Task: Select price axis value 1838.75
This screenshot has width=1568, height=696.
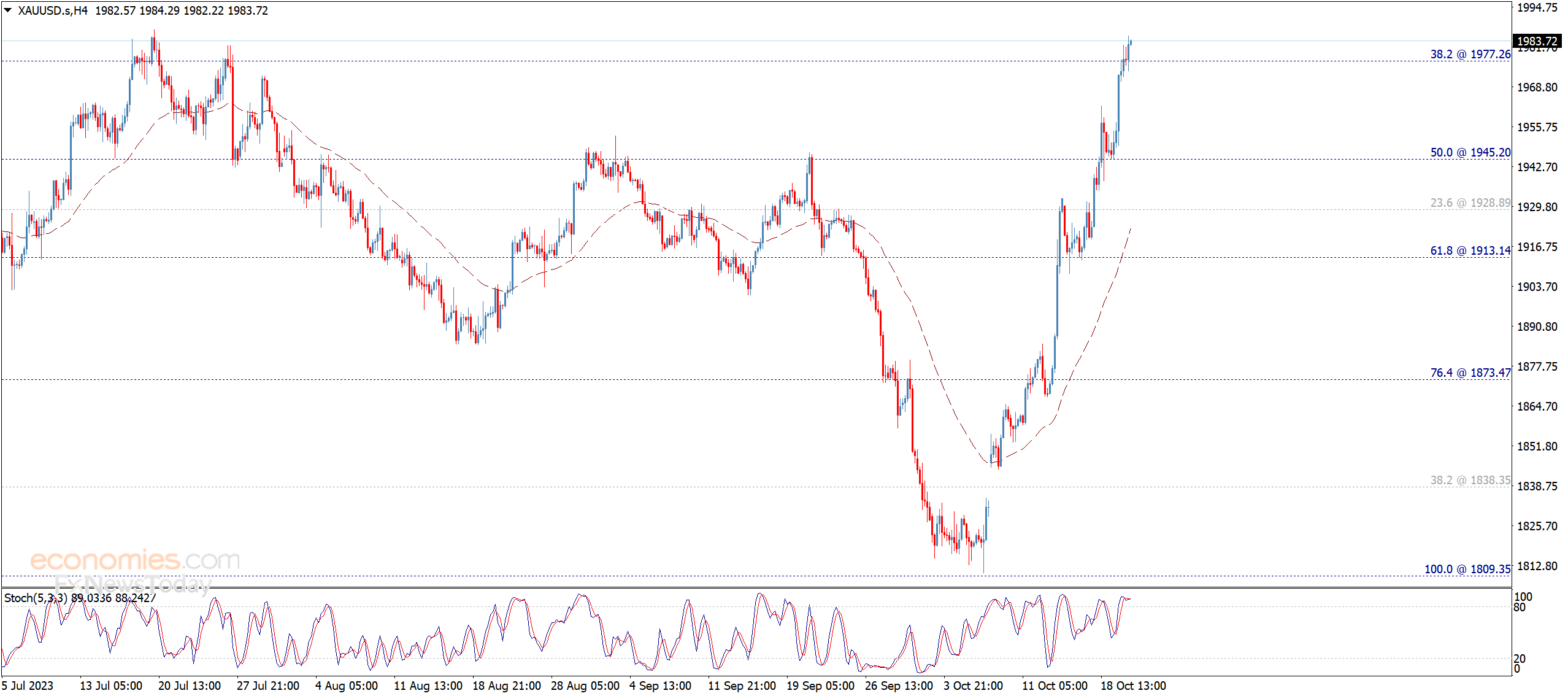Action: [1537, 486]
